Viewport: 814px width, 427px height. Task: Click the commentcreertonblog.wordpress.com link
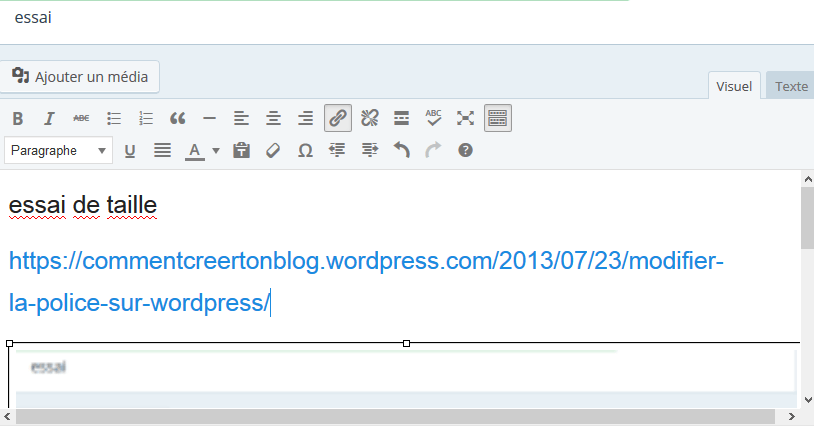pos(364,262)
